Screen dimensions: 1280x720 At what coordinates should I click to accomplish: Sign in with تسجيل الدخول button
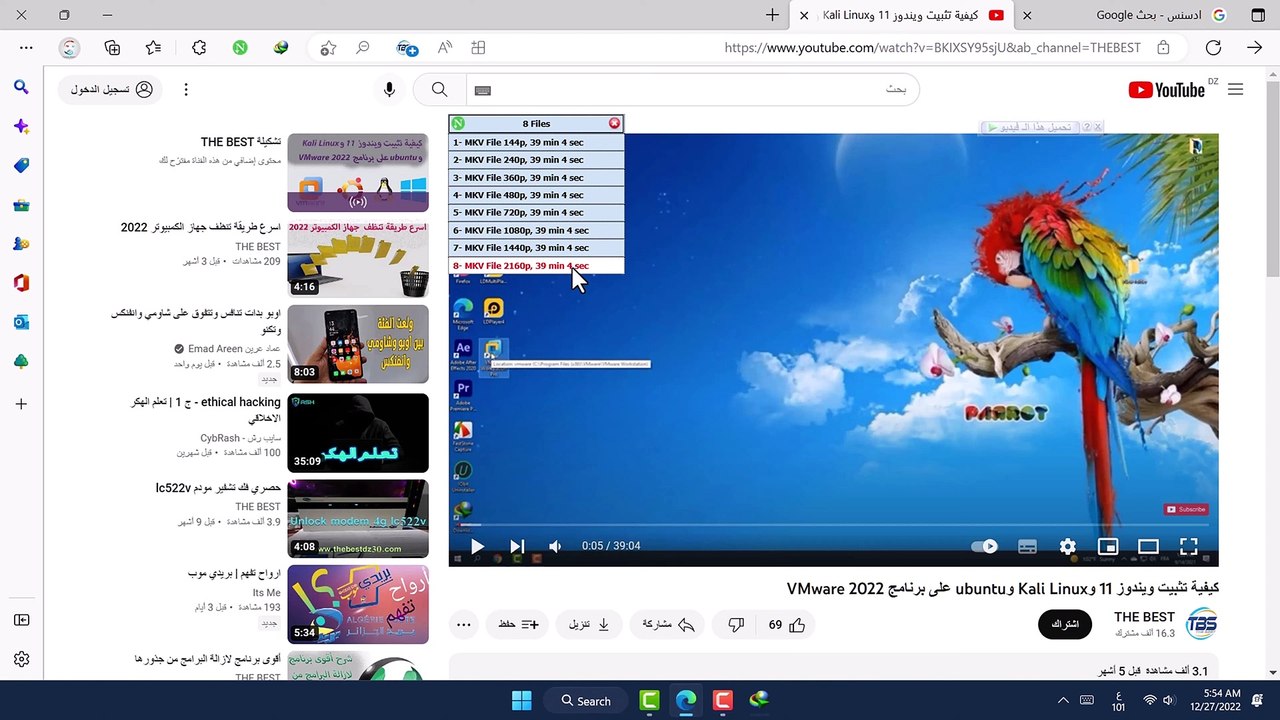click(x=111, y=90)
